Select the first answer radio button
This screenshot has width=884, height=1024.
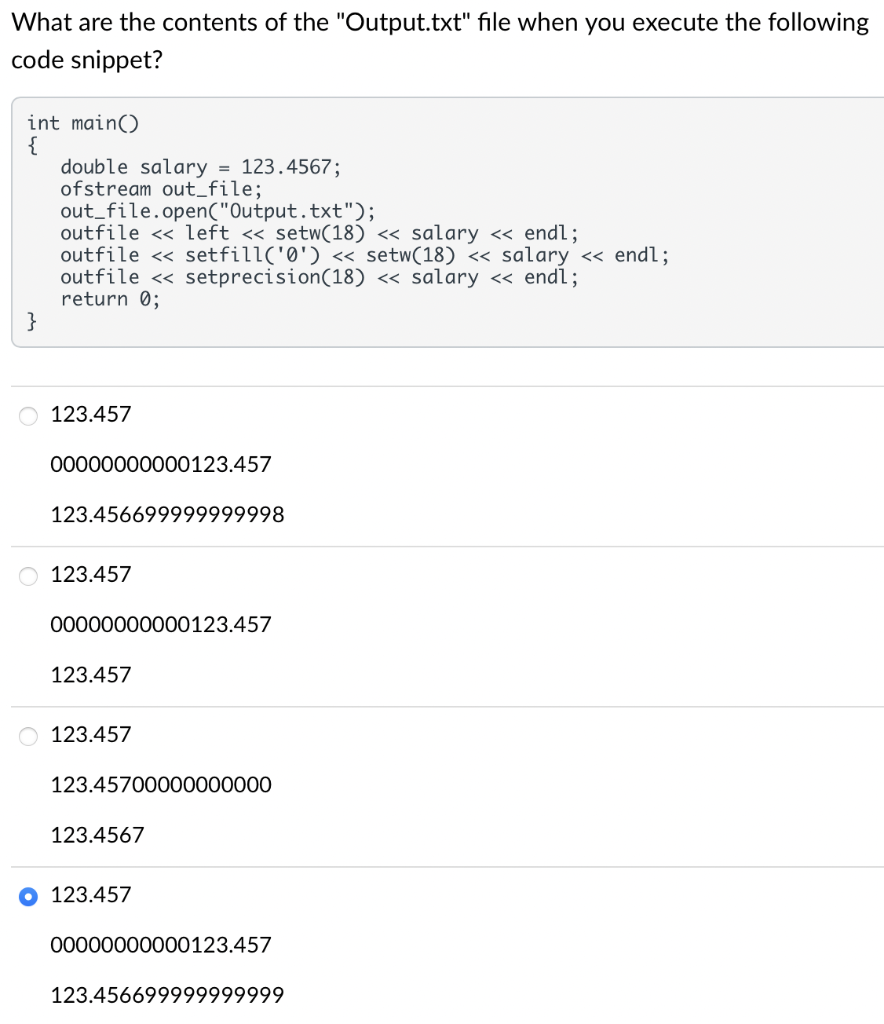pyautogui.click(x=28, y=415)
